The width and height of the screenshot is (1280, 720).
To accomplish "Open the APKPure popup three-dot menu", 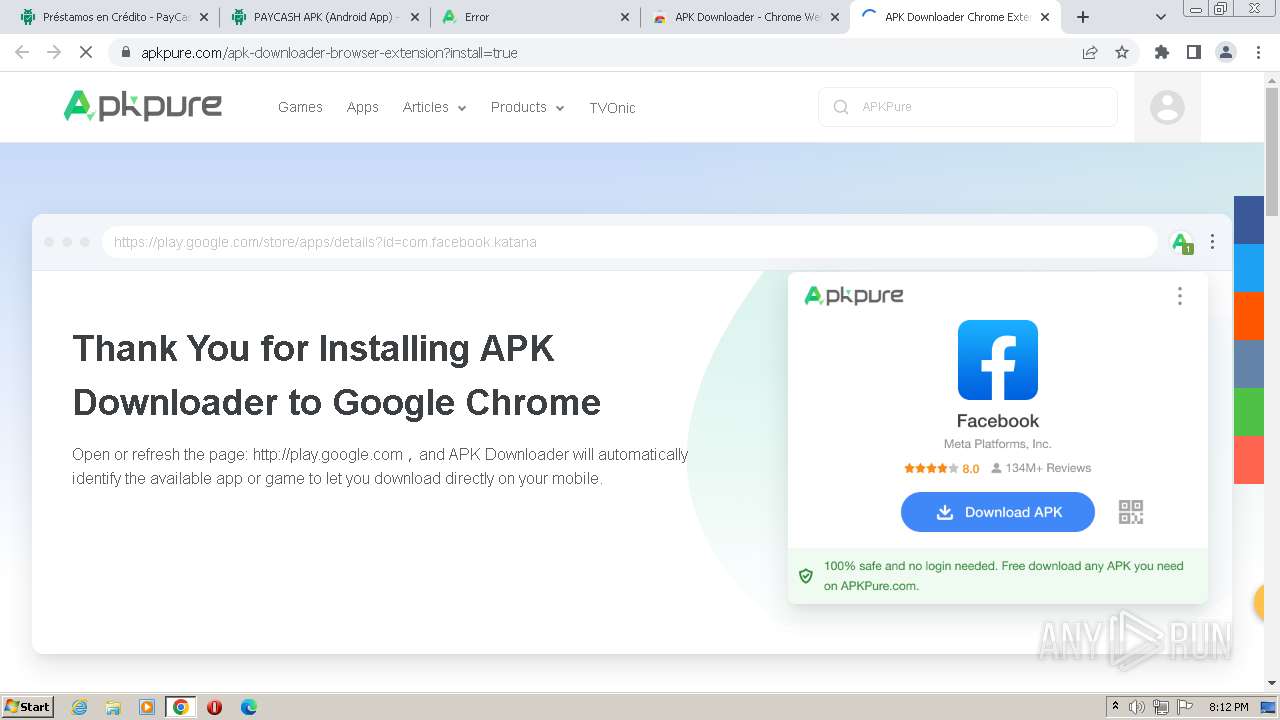I will coord(1180,296).
